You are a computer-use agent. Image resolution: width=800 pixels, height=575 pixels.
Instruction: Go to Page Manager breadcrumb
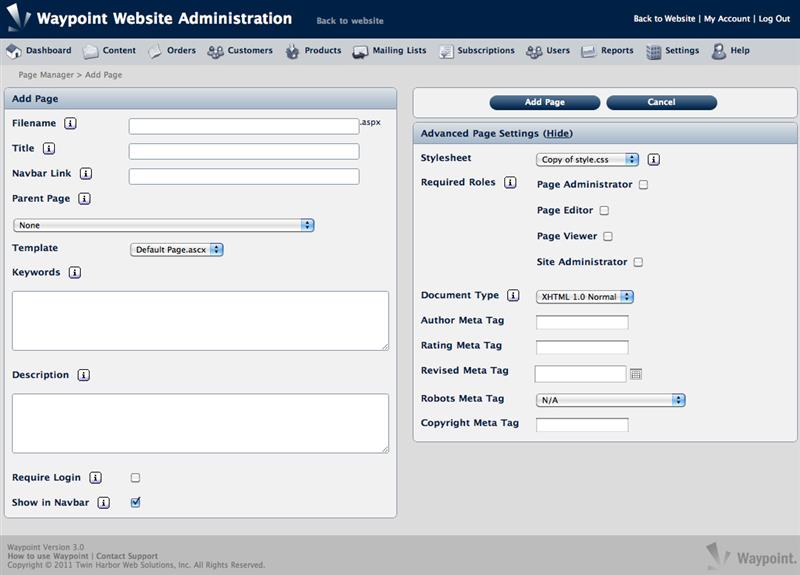click(46, 75)
